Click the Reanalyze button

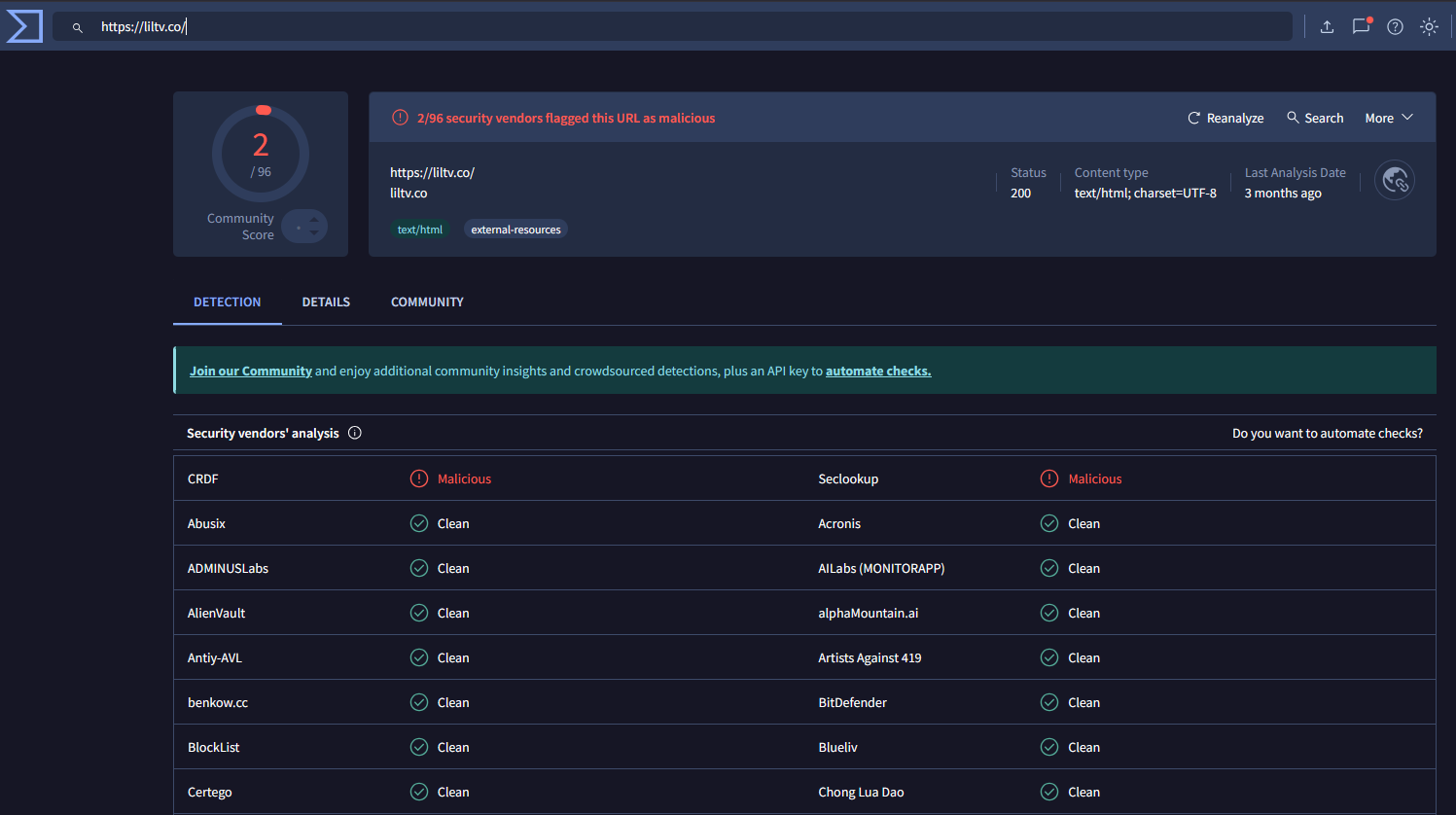click(1225, 118)
